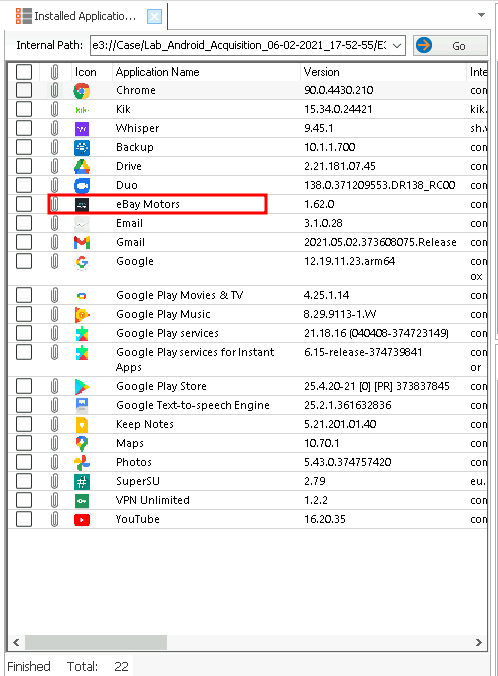The height and width of the screenshot is (676, 498).
Task: Select version 2.79 cell
Action: [315, 481]
